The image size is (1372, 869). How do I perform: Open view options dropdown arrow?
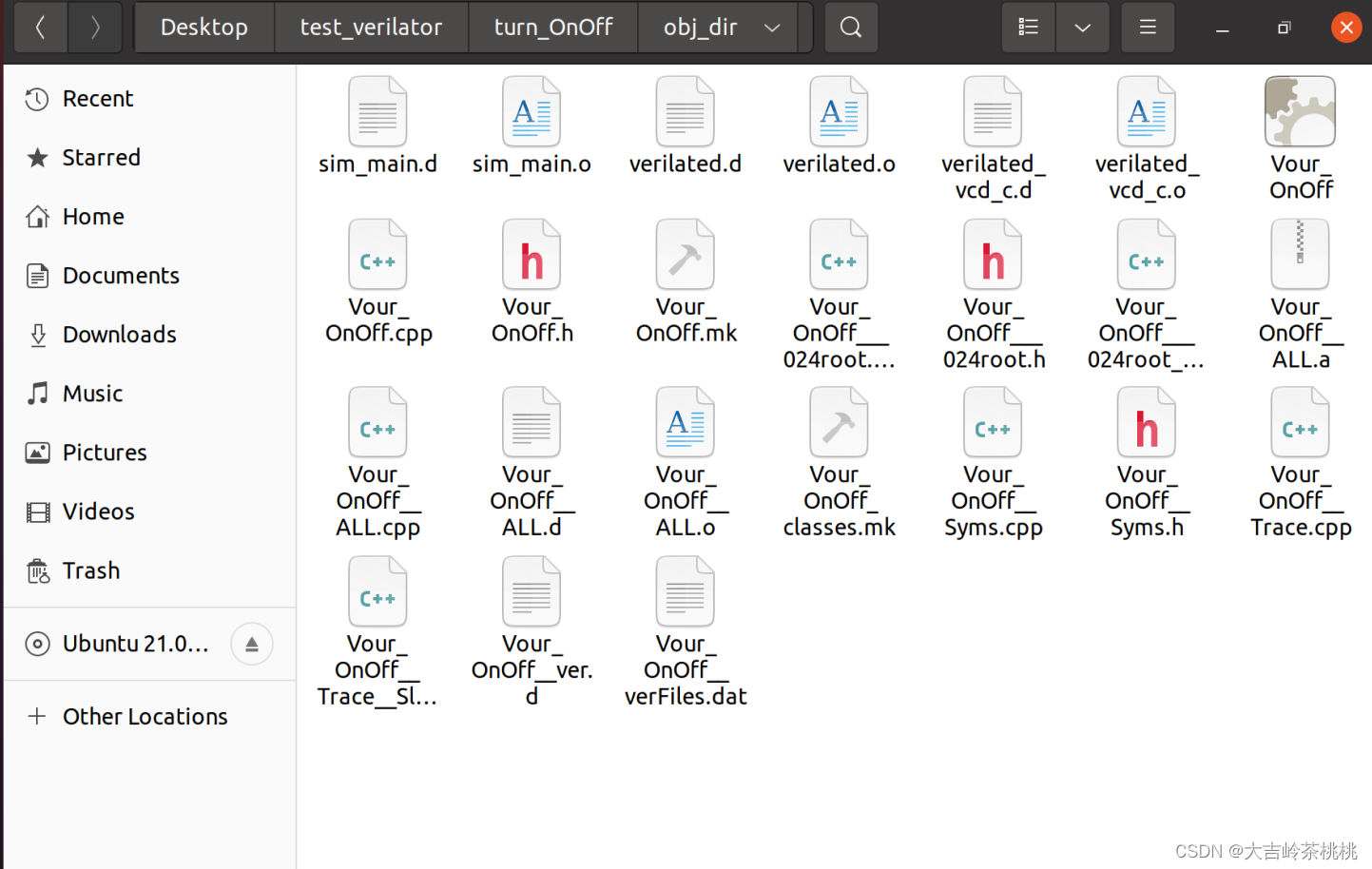[1082, 28]
